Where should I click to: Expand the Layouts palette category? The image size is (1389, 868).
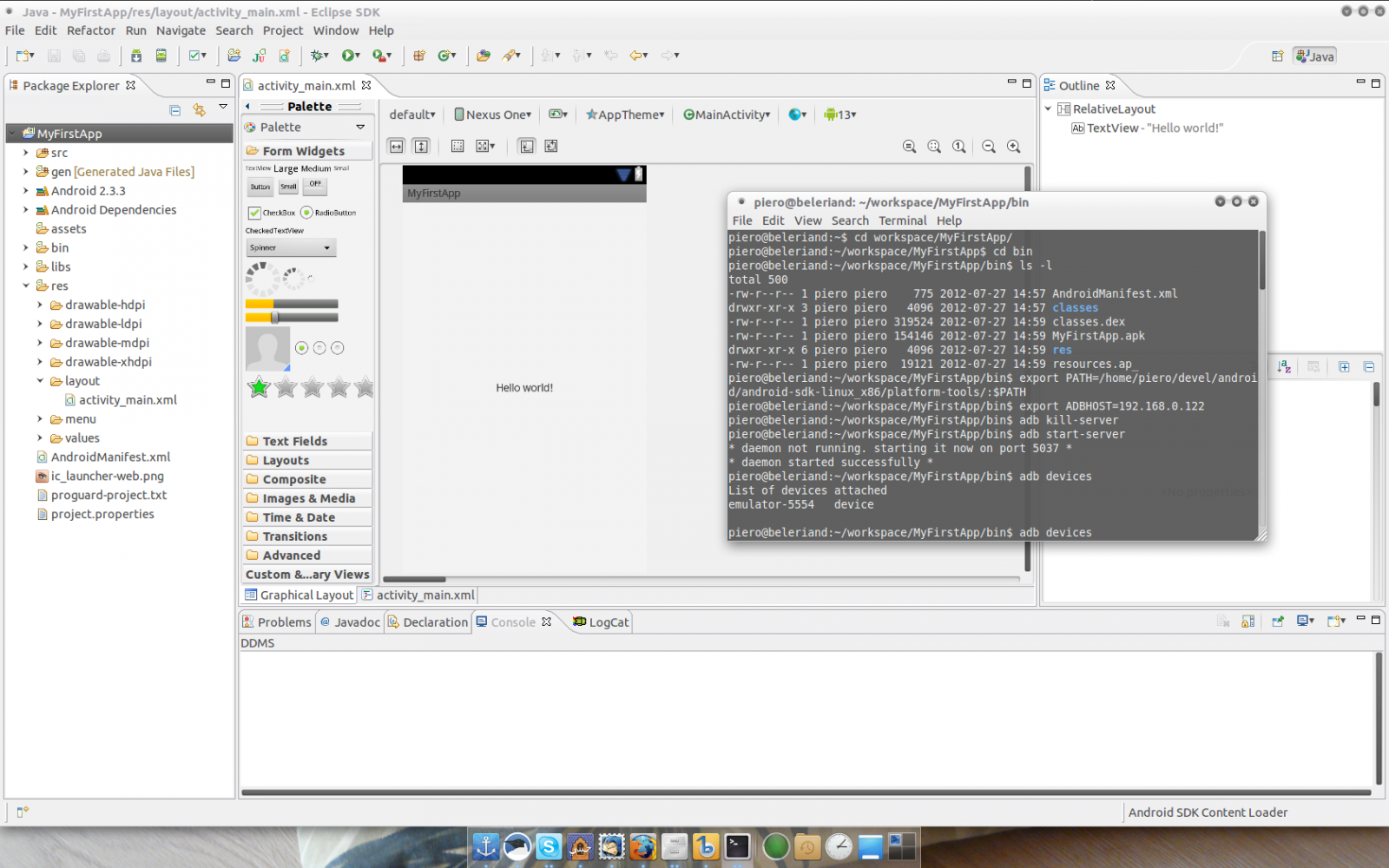point(286,460)
